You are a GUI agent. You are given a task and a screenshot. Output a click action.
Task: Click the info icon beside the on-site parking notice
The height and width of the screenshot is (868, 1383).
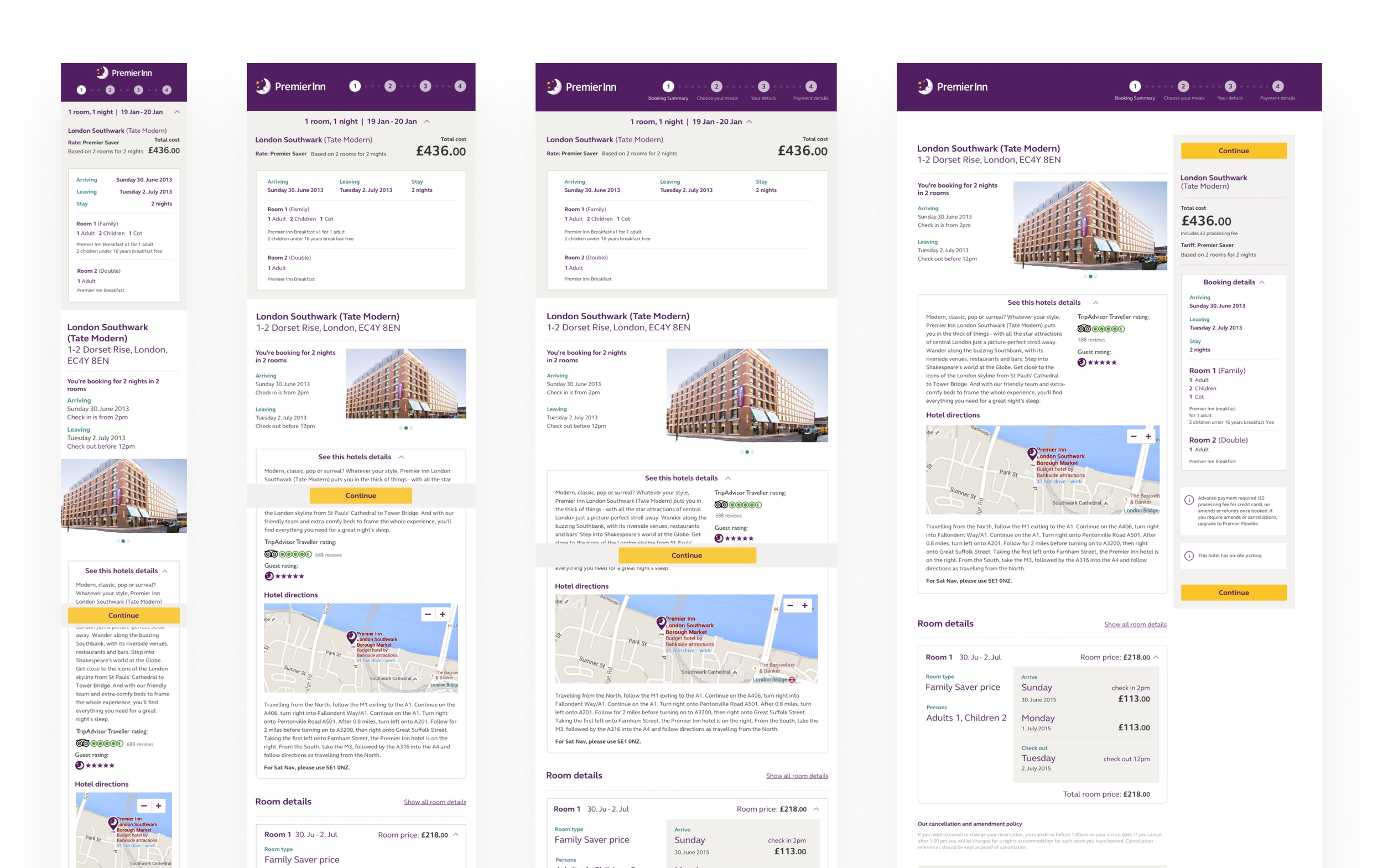point(1189,555)
